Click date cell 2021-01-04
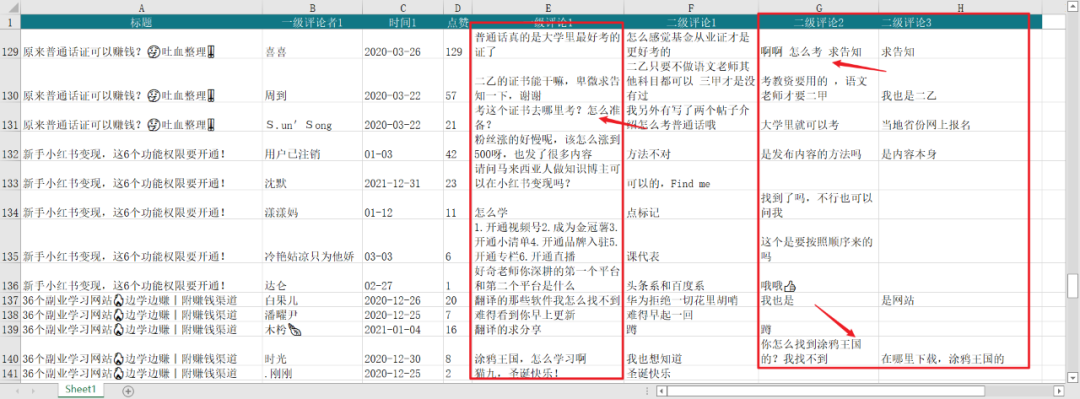 pos(402,329)
